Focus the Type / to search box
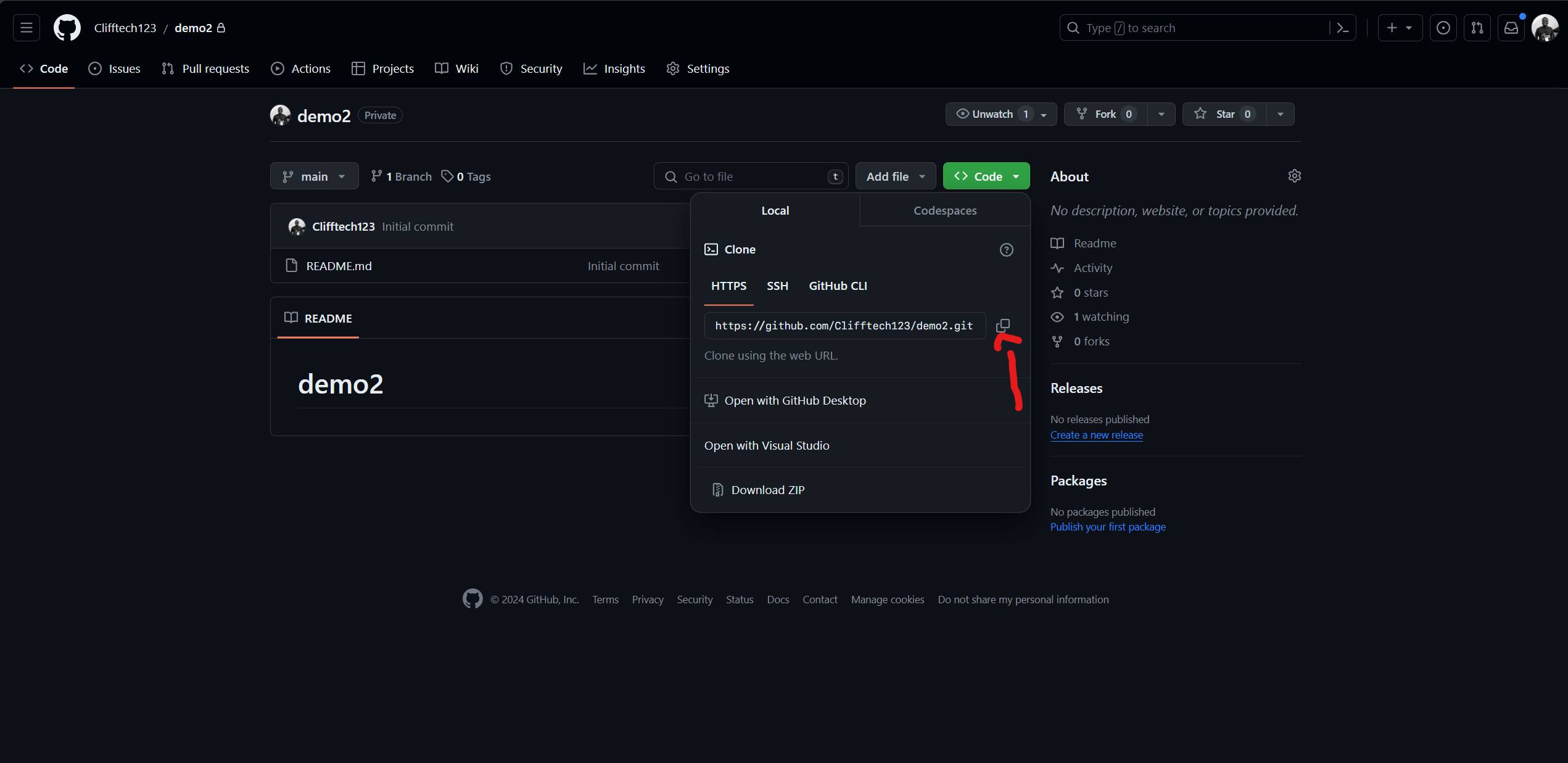The width and height of the screenshot is (1568, 763). pyautogui.click(x=1207, y=28)
